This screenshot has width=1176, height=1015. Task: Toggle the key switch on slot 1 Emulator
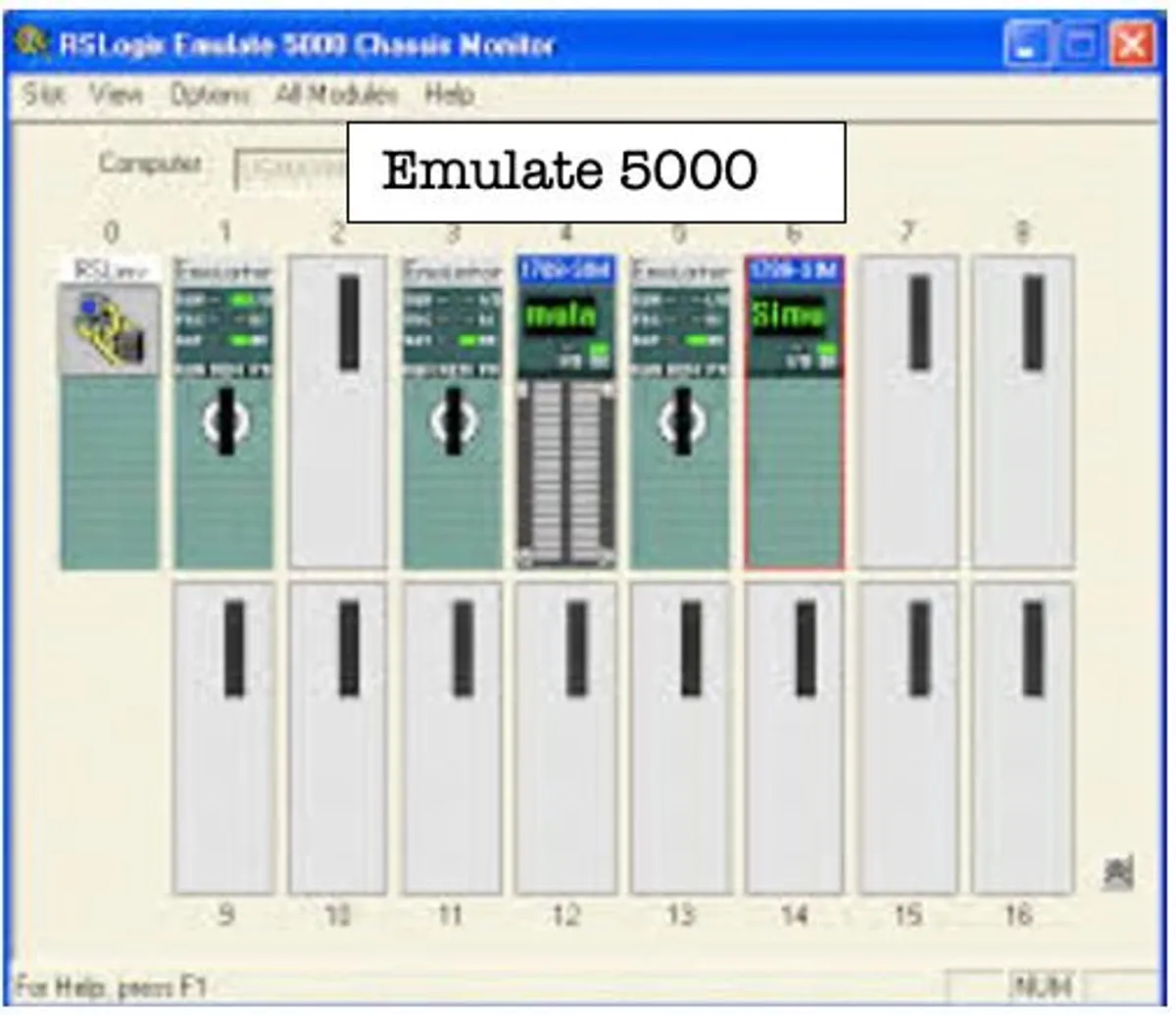click(225, 421)
